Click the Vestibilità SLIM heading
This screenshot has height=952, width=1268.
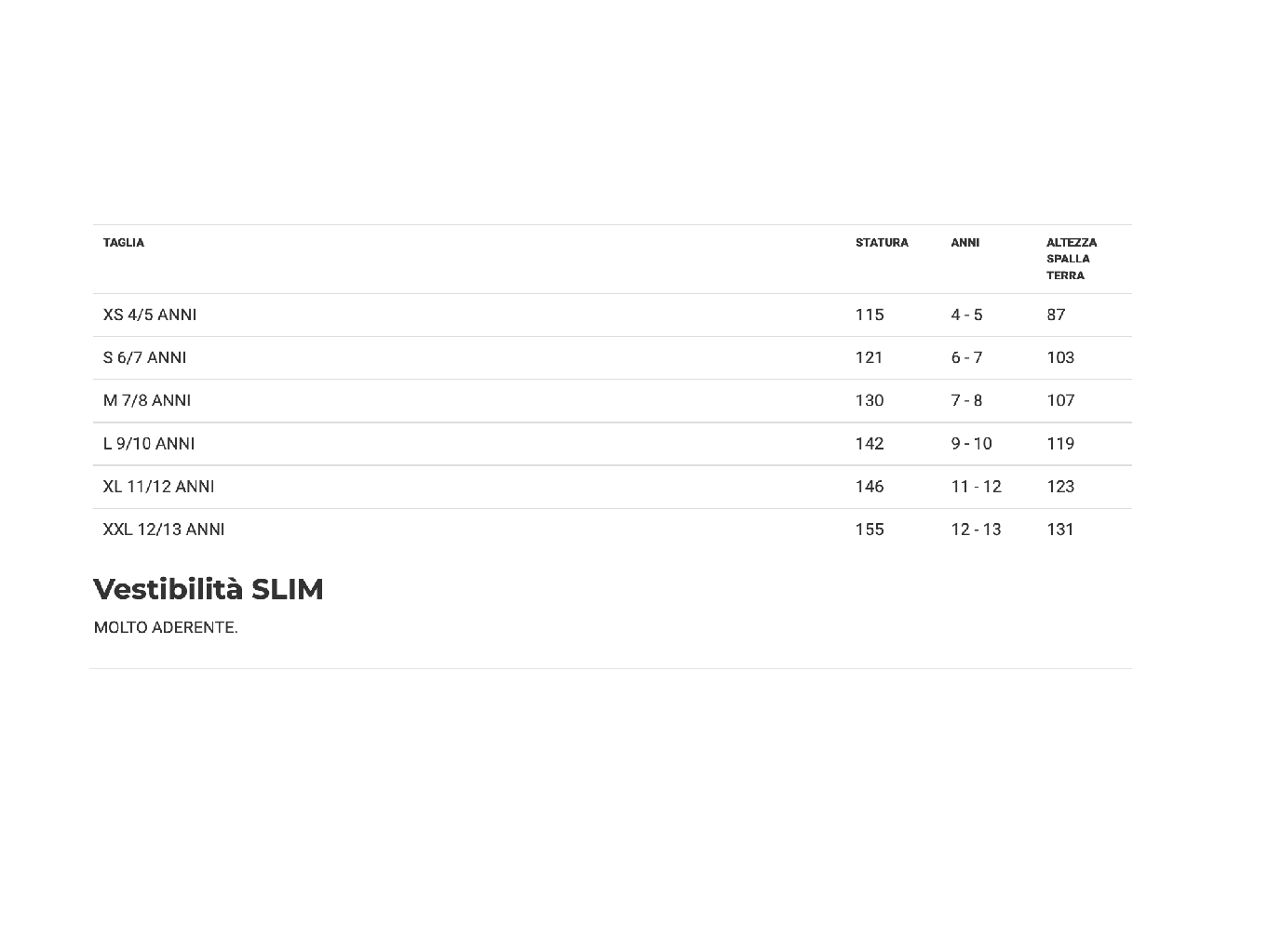(209, 589)
